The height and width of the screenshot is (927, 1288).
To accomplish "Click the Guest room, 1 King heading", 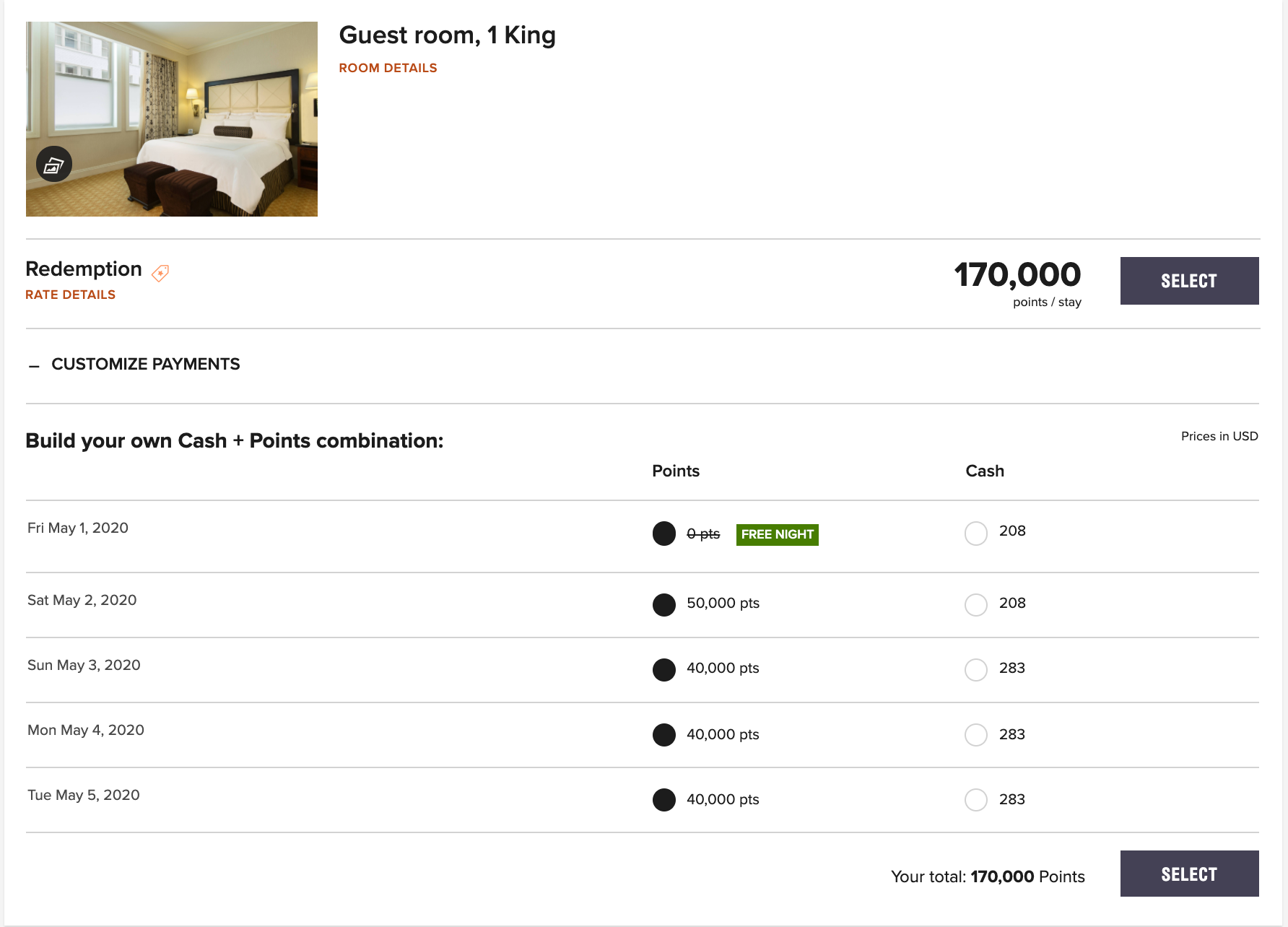I will 447,35.
